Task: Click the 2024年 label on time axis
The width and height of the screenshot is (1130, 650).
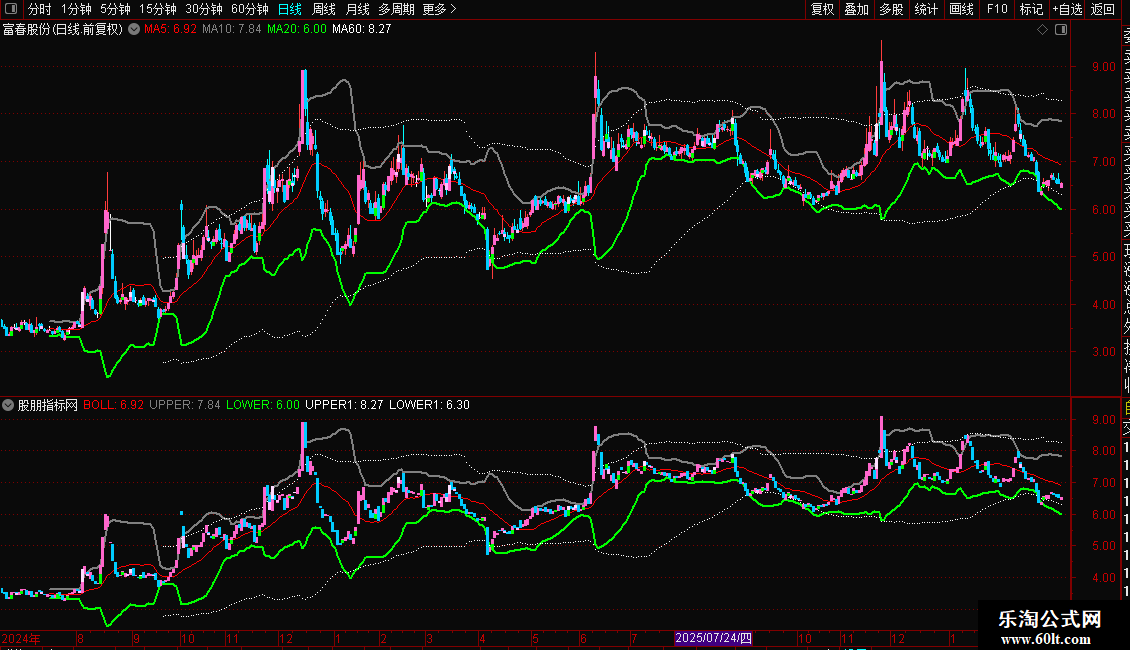Action: click(21, 638)
